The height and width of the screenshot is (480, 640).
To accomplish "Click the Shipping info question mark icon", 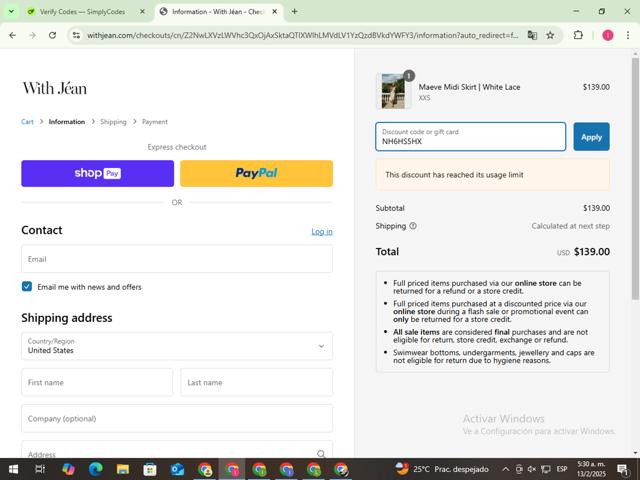I will (413, 226).
